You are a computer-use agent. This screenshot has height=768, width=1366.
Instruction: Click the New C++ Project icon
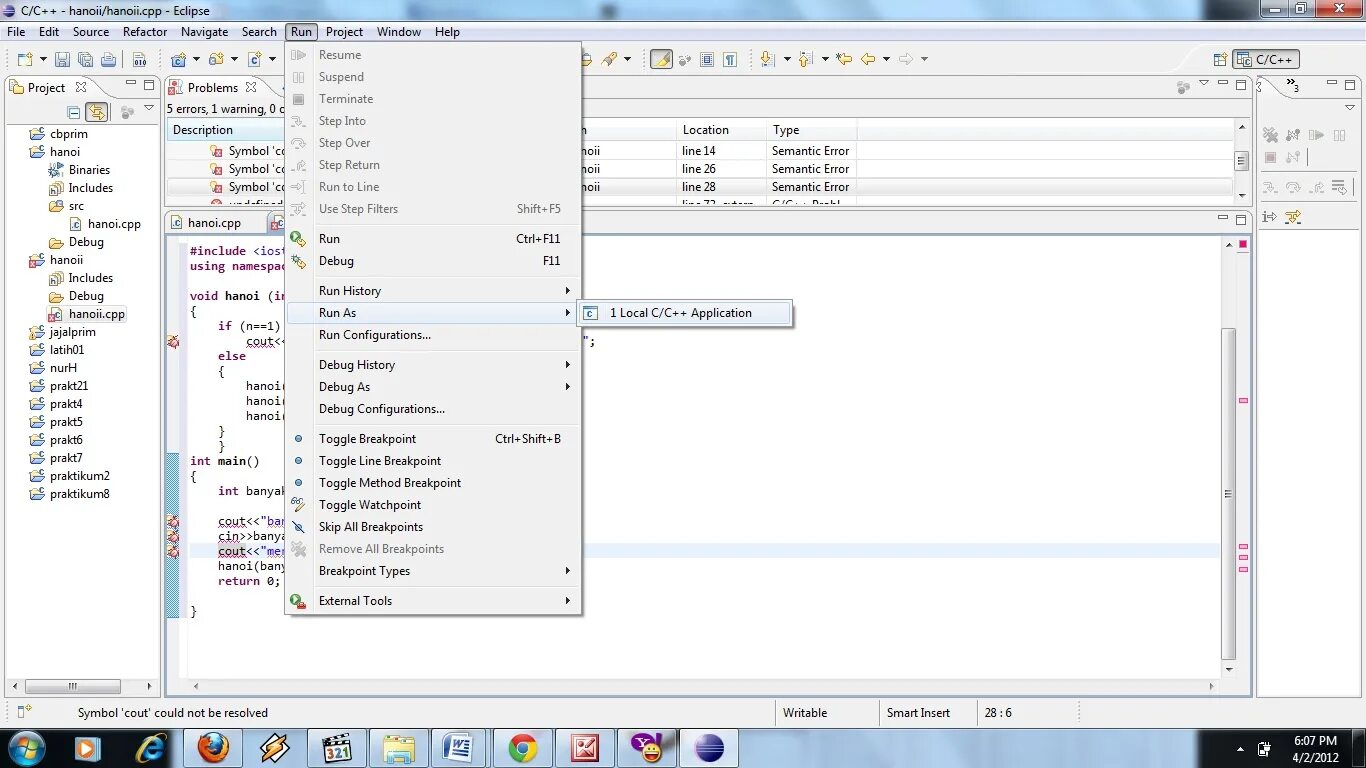click(x=178, y=59)
